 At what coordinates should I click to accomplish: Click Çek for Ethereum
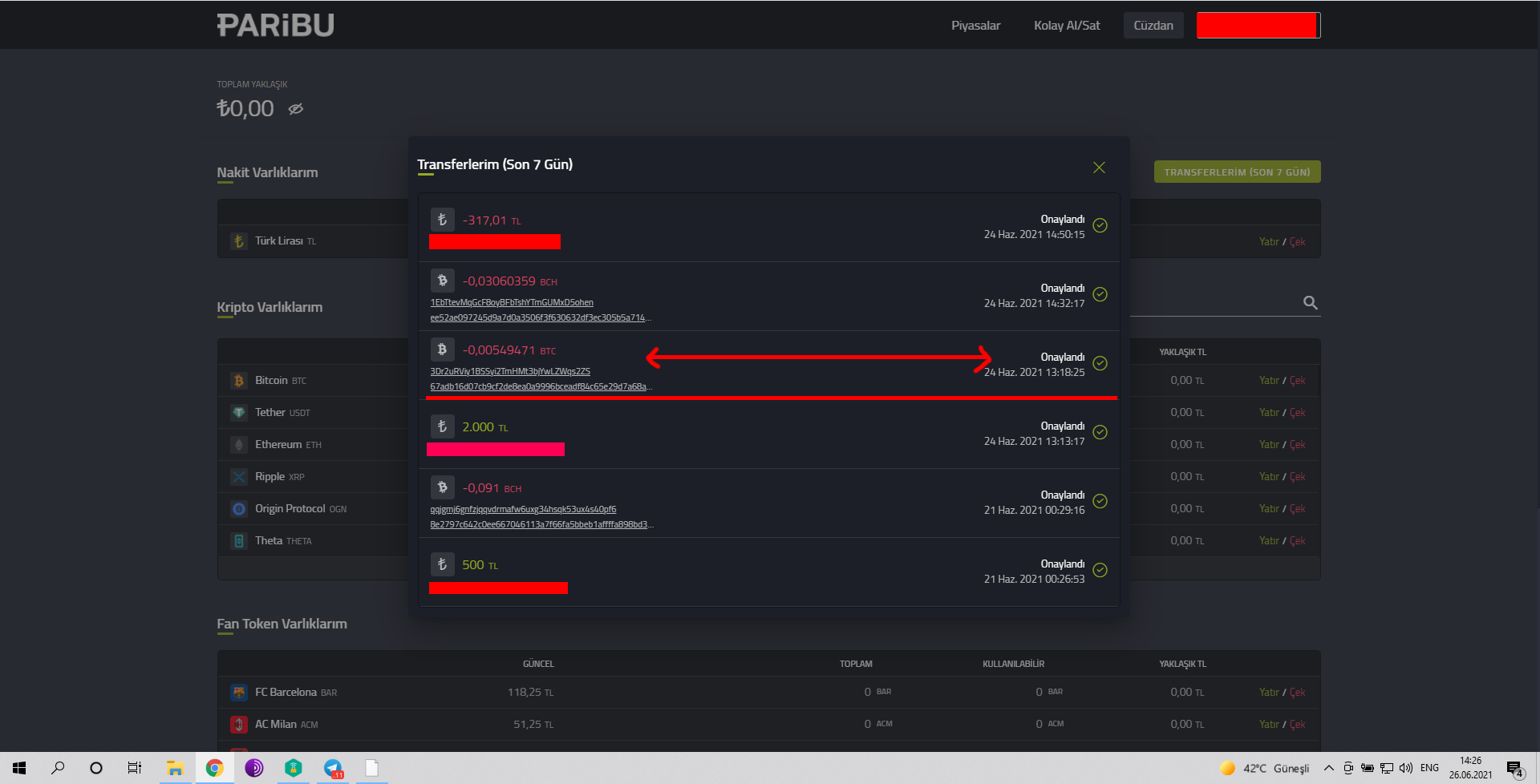click(1297, 445)
